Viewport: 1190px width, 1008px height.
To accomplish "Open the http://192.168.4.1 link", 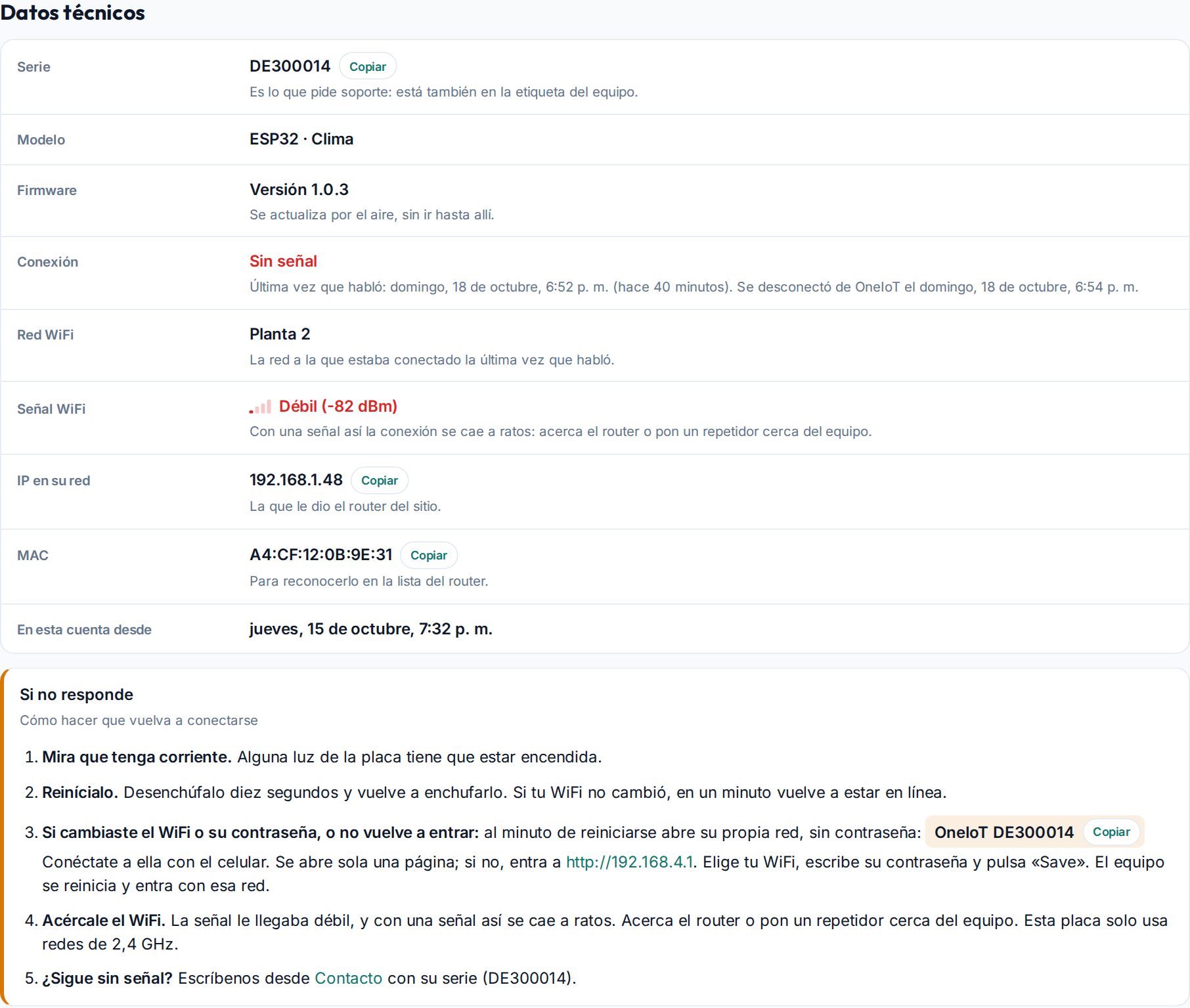I will 629,862.
